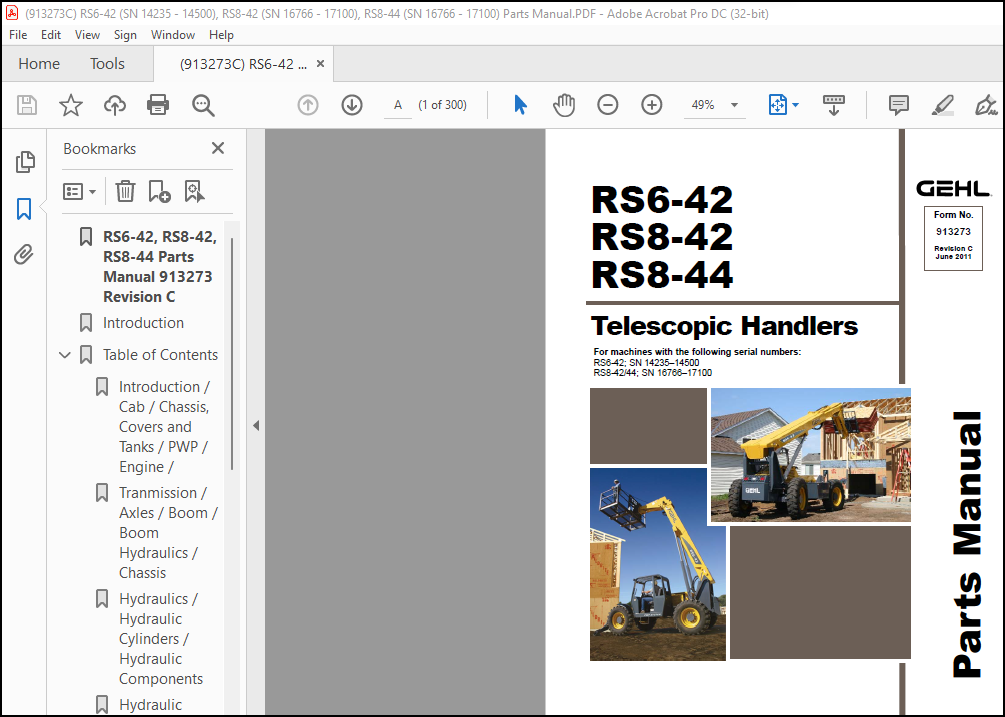1005x717 pixels.
Task: Click the Form No. 913273 box
Action: pyautogui.click(x=953, y=238)
